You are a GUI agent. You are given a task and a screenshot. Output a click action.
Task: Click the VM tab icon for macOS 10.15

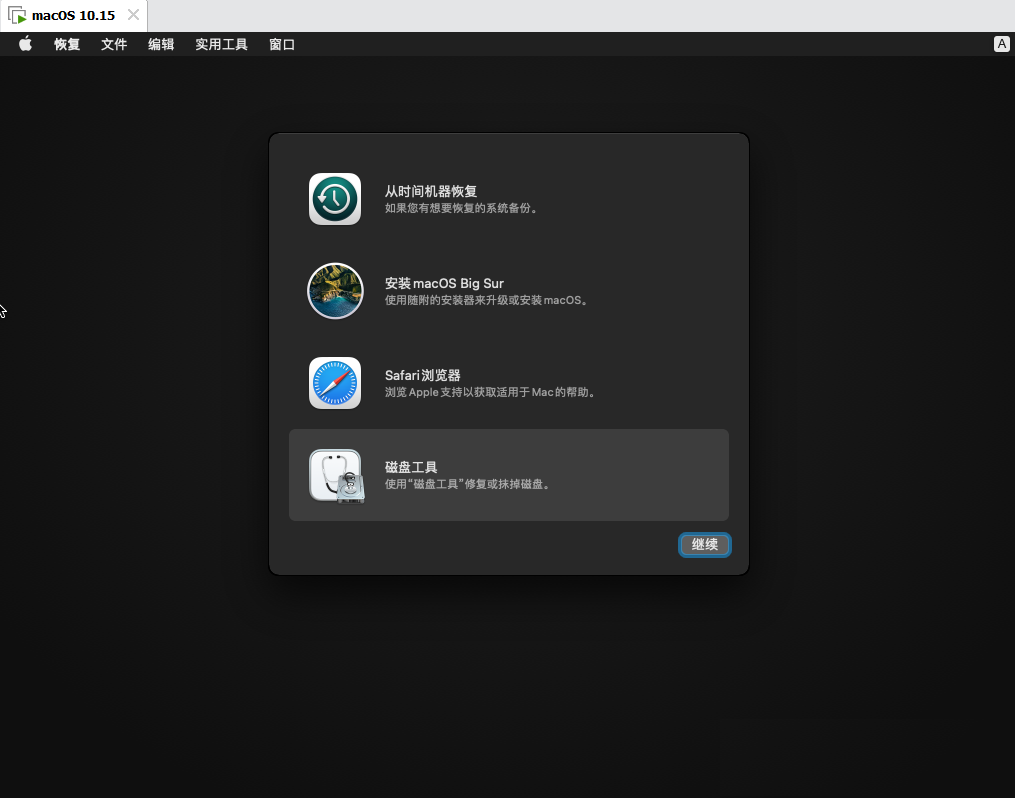(x=17, y=15)
